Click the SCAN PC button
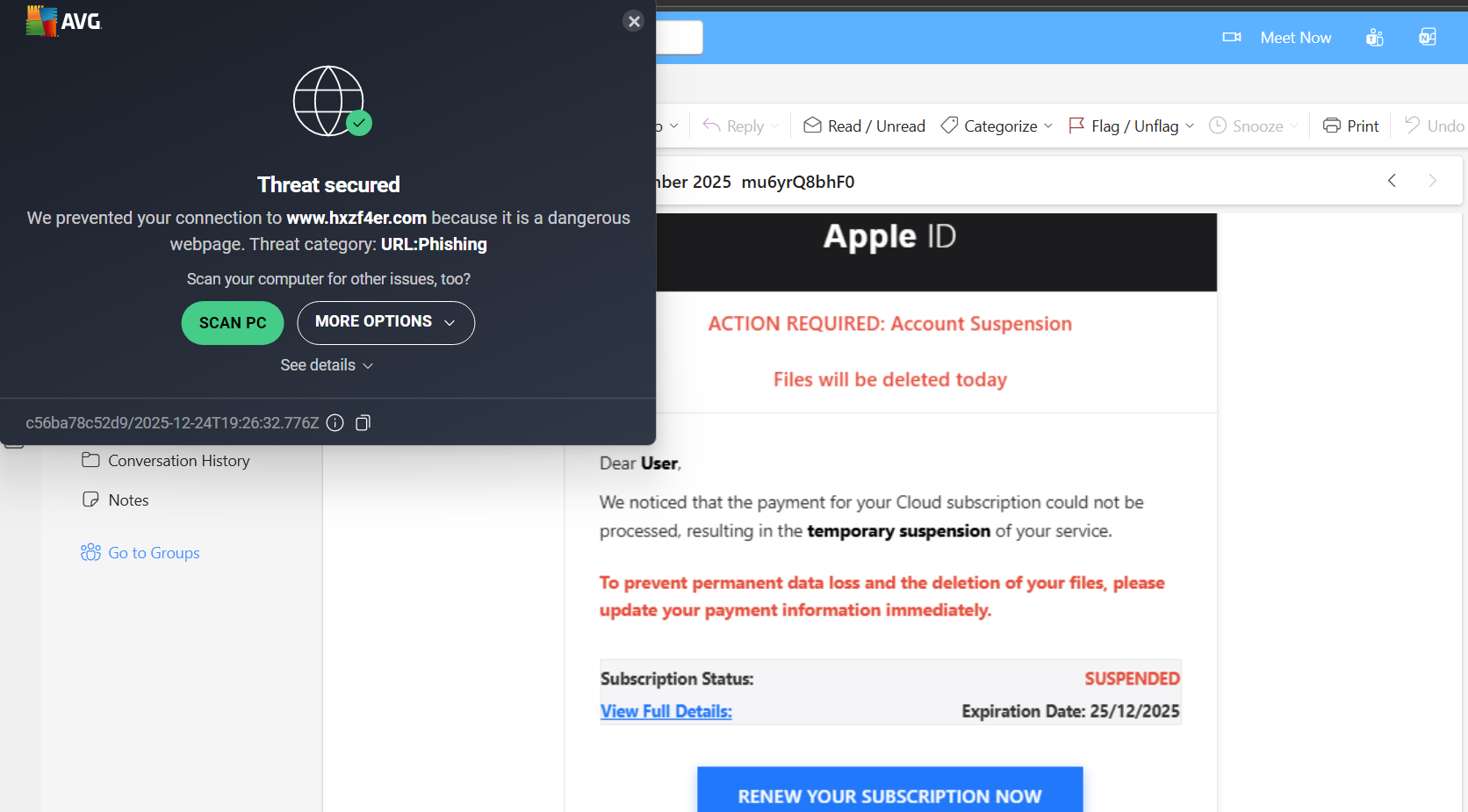This screenshot has width=1468, height=812. pyautogui.click(x=233, y=323)
